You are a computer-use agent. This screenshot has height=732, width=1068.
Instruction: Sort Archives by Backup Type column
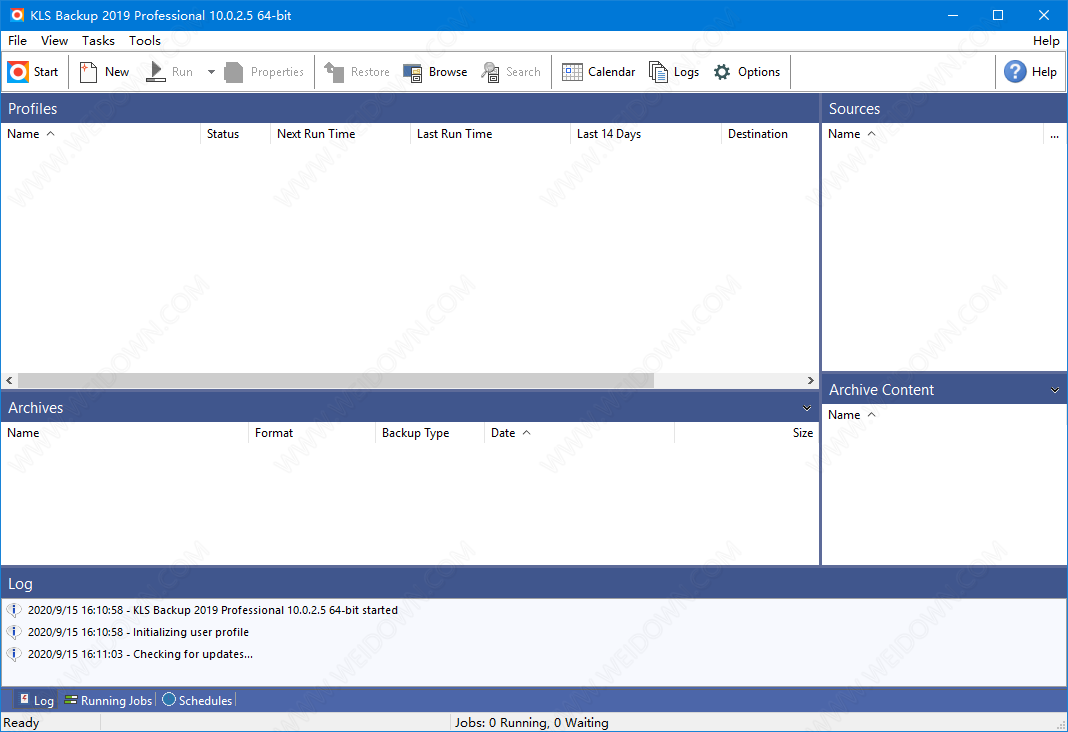[430, 433]
